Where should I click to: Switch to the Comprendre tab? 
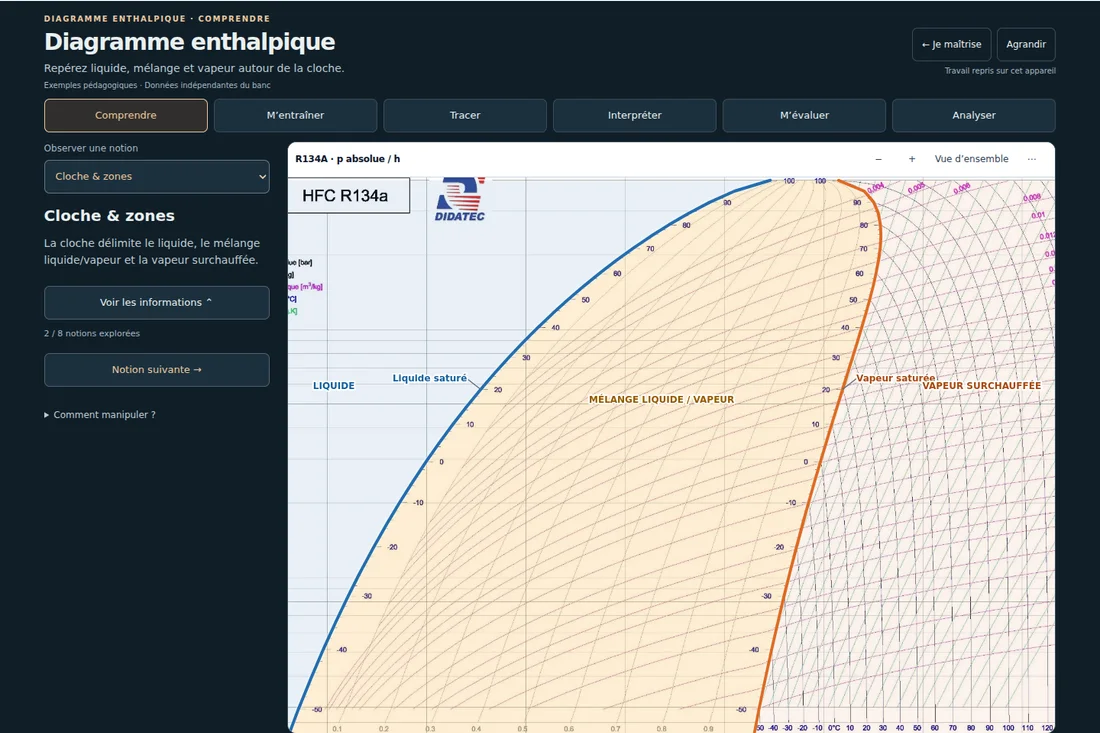[126, 115]
